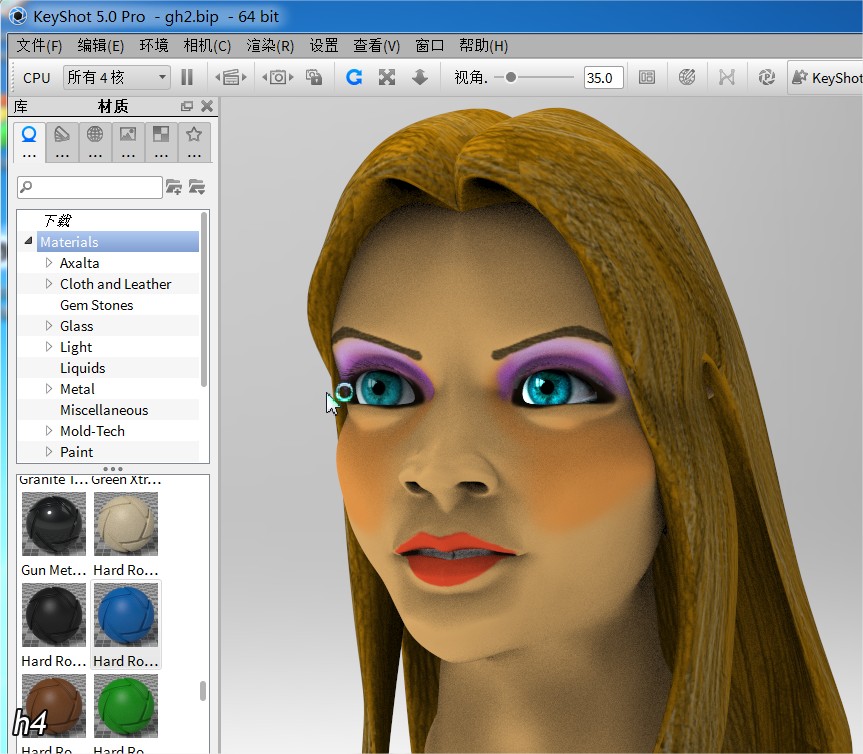
Task: Select the Gem Stones category
Action: tap(96, 305)
